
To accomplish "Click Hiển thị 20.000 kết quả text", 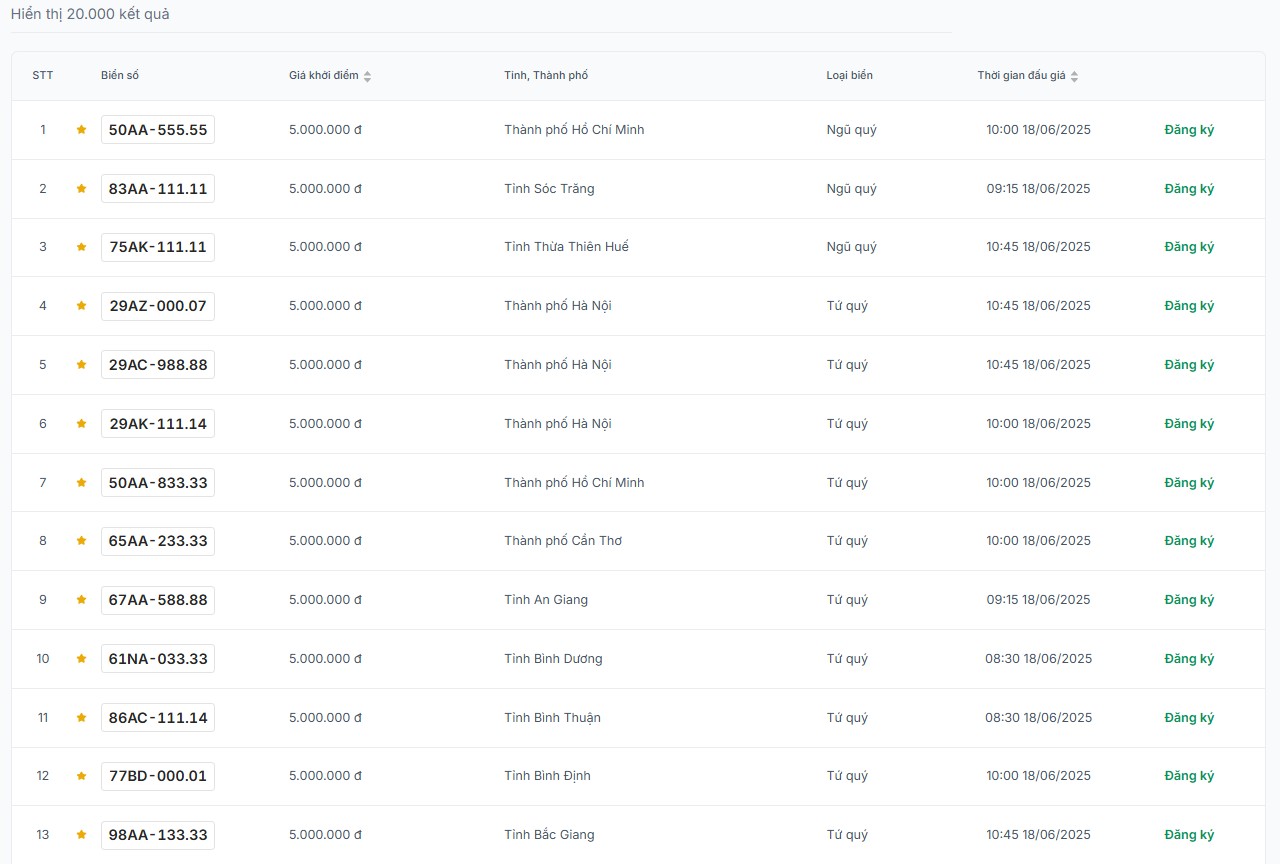I will pyautogui.click(x=90, y=15).
